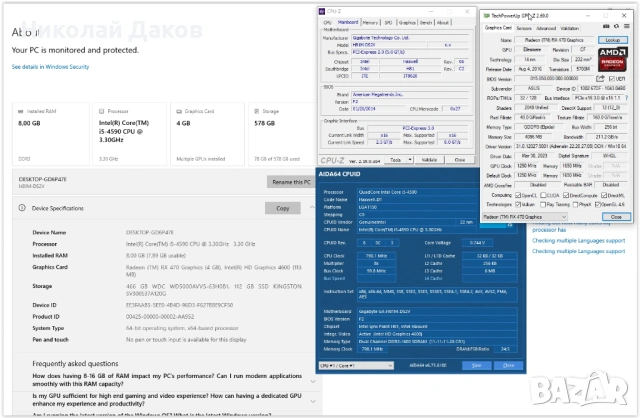Click the 8,00 GB installed RAM value
Screen dimensions: 640x418
click(x=29, y=123)
